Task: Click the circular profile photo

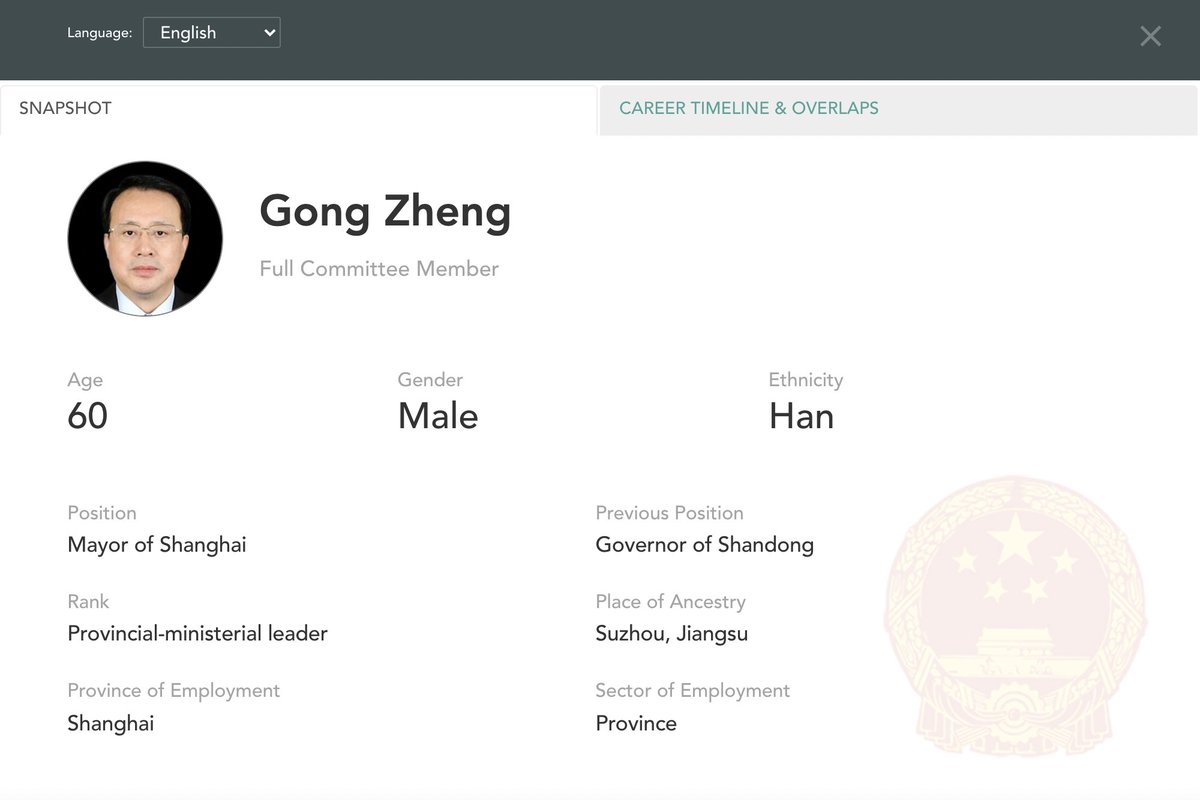Action: (x=145, y=239)
